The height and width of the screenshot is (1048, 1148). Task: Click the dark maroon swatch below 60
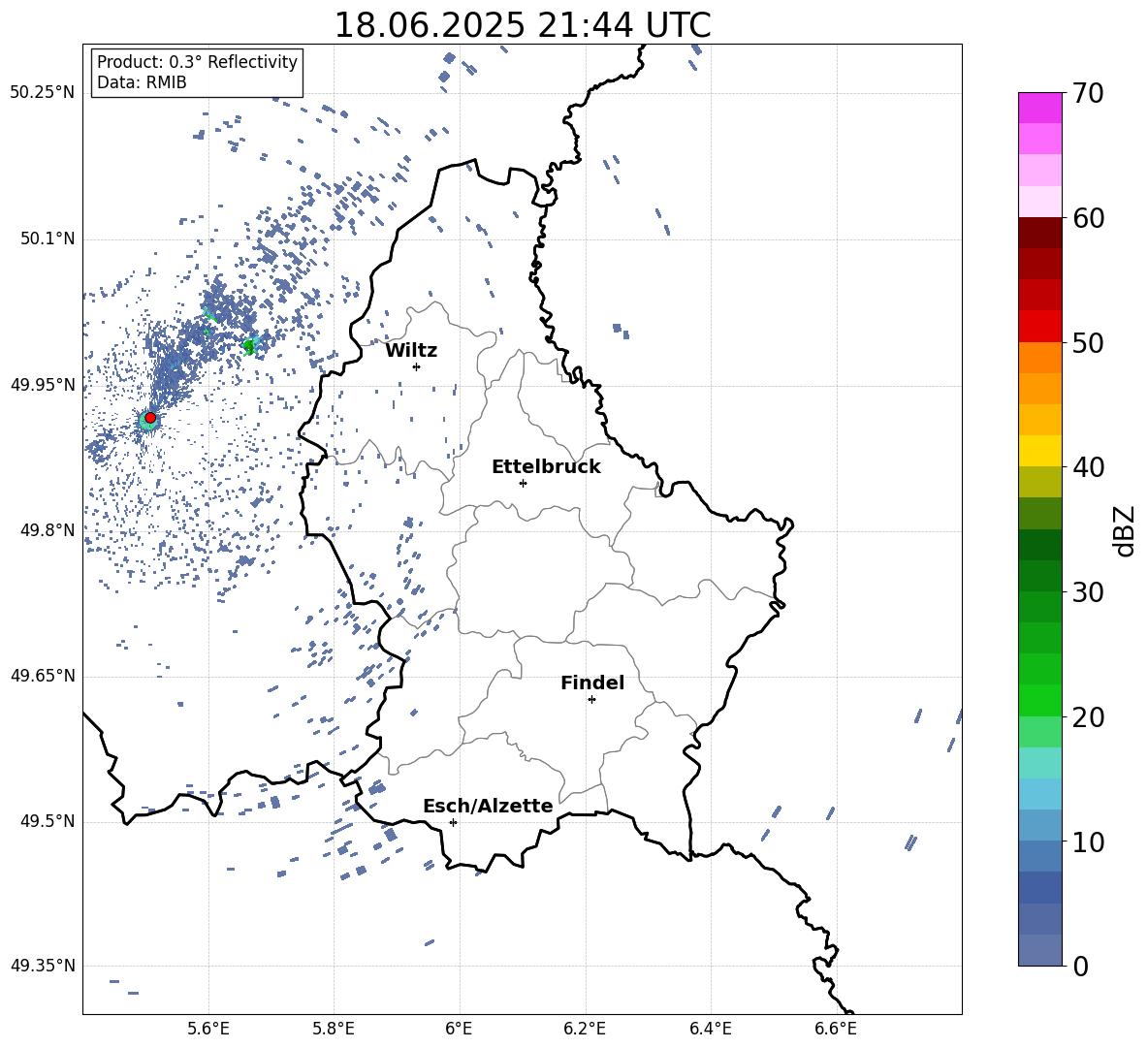(1039, 233)
